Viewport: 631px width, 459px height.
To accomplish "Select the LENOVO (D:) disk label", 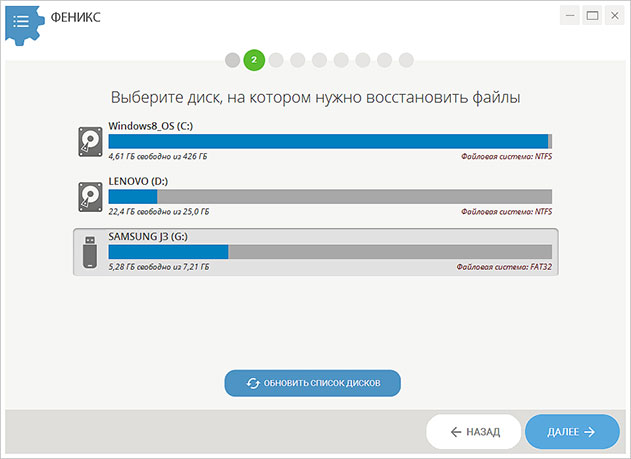I will pyautogui.click(x=138, y=181).
